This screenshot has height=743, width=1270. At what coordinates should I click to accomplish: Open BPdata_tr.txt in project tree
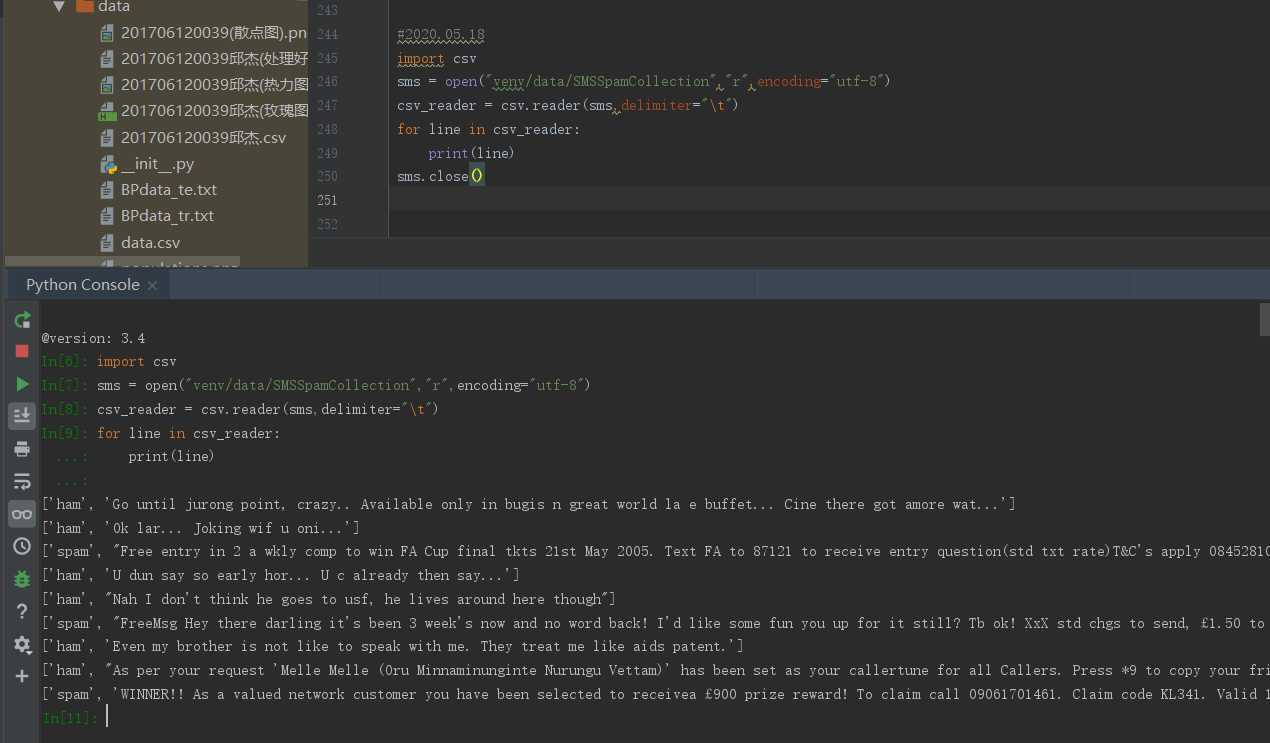(x=167, y=215)
